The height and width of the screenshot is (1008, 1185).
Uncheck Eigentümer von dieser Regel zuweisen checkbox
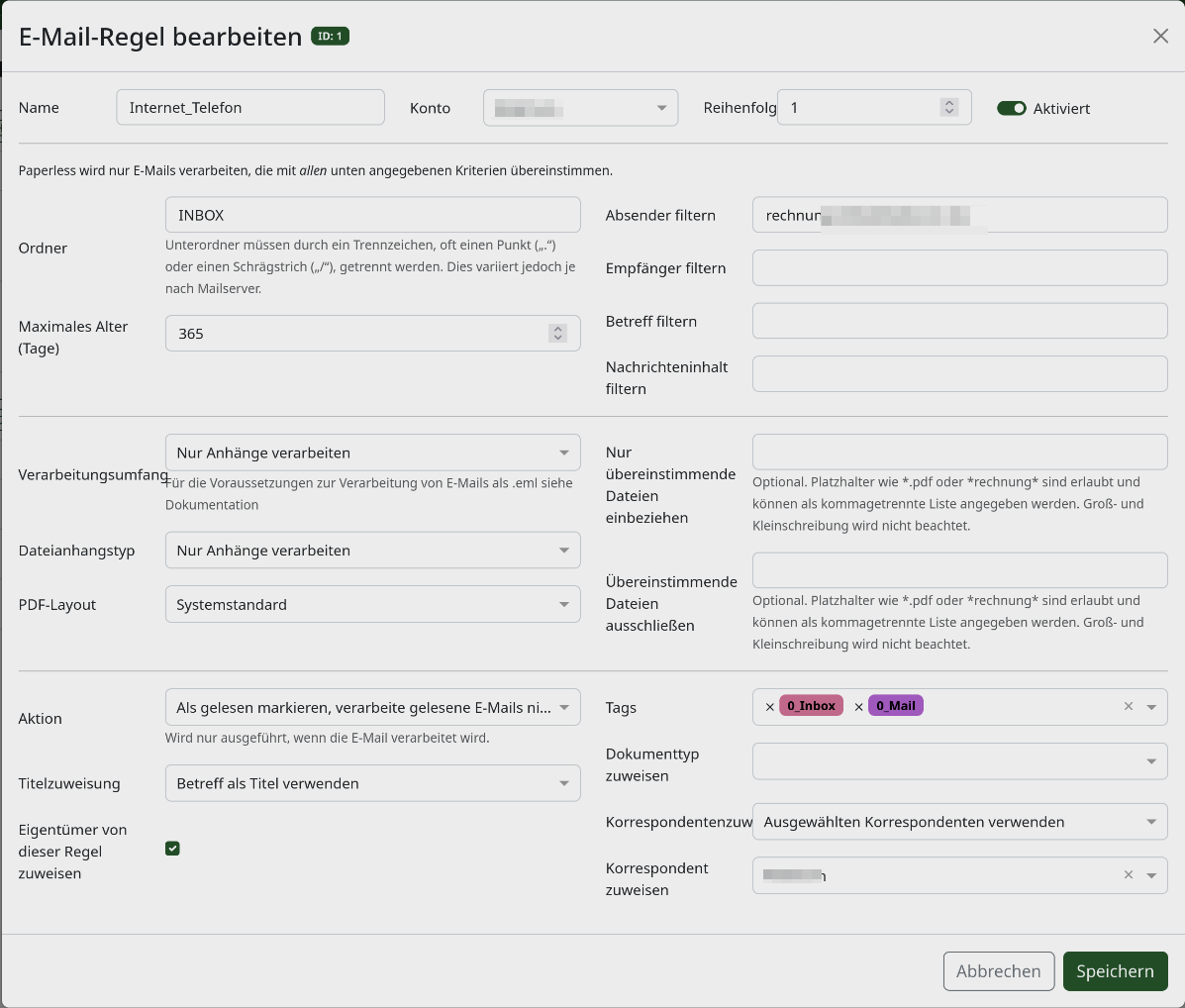coord(172,849)
